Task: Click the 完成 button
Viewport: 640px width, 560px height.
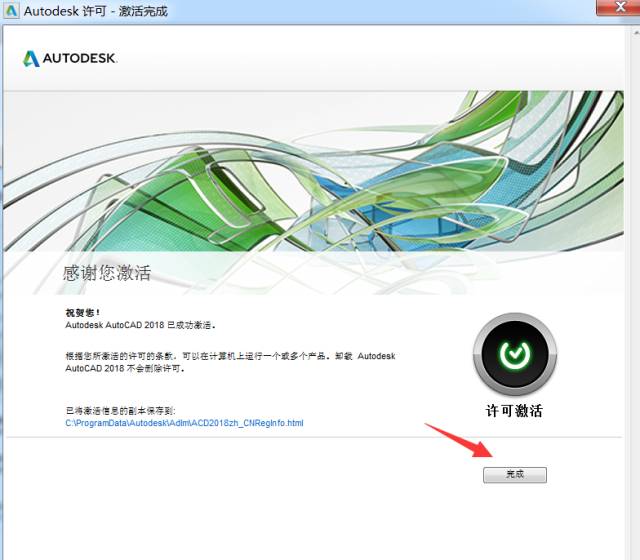Action: (514, 475)
